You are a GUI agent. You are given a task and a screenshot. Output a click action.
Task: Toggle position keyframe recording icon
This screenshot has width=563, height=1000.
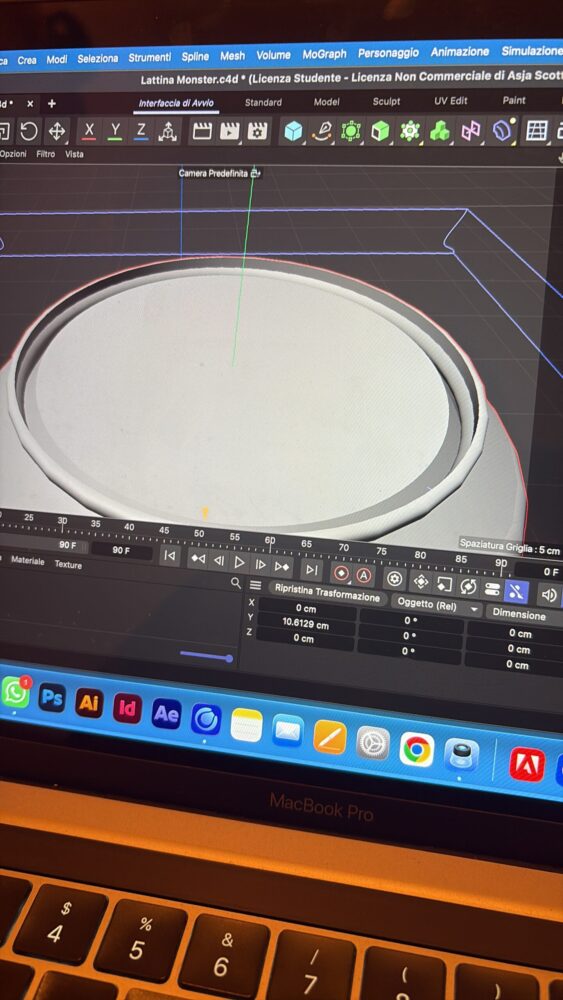(420, 581)
